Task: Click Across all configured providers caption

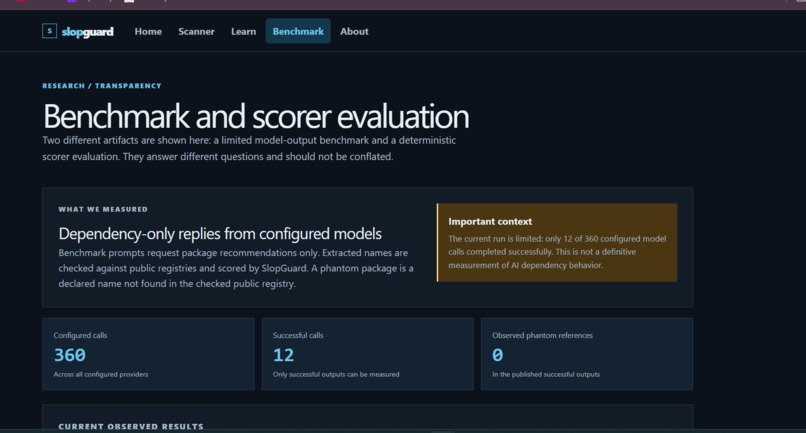Action: click(101, 374)
